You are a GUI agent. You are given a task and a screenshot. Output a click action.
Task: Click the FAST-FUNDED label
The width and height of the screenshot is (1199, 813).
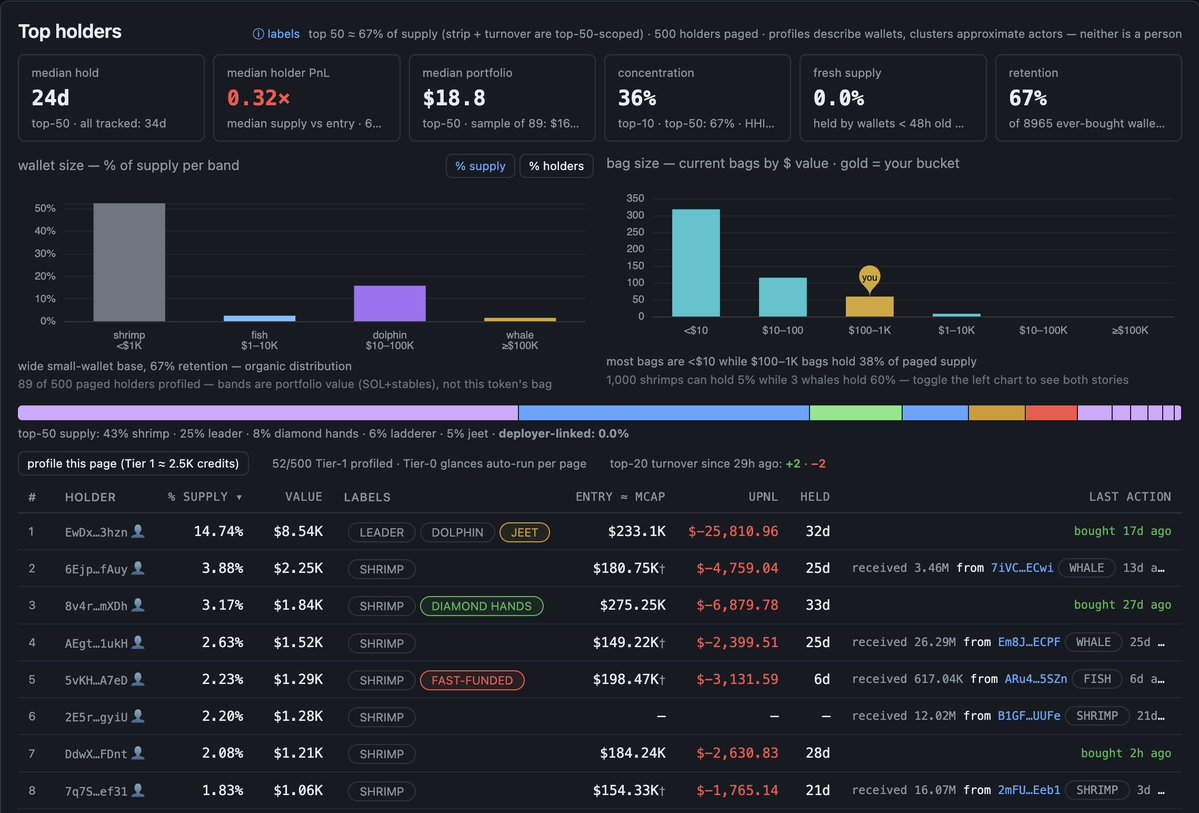(472, 680)
